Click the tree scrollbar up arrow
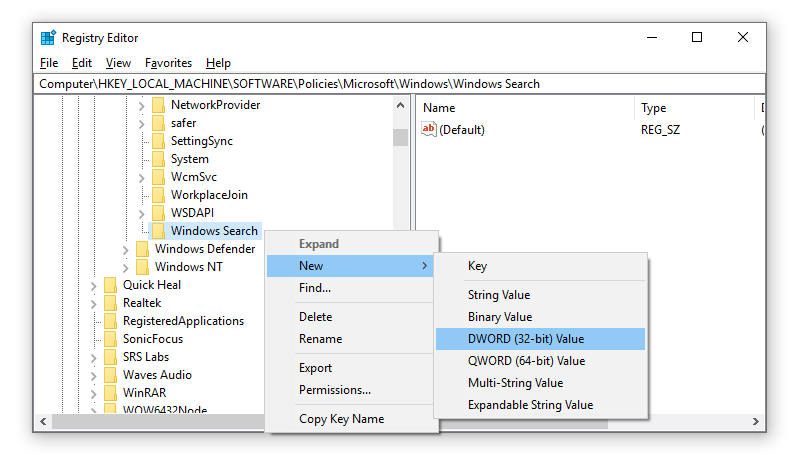Screen dimensions: 803x465 click(x=400, y=105)
